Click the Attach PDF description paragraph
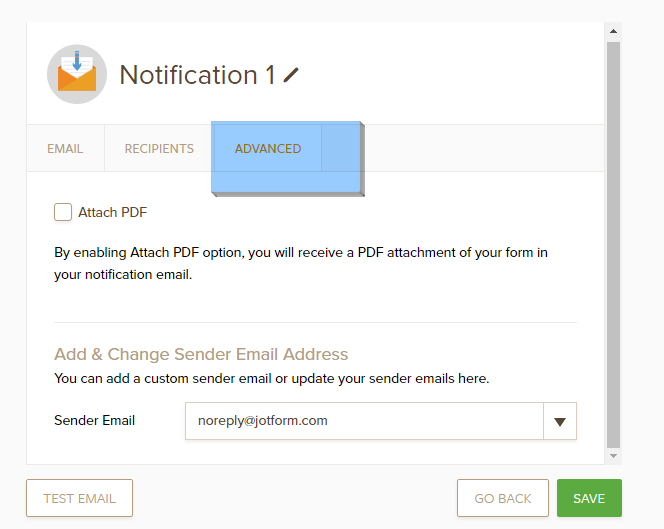The width and height of the screenshot is (664, 529). point(300,263)
